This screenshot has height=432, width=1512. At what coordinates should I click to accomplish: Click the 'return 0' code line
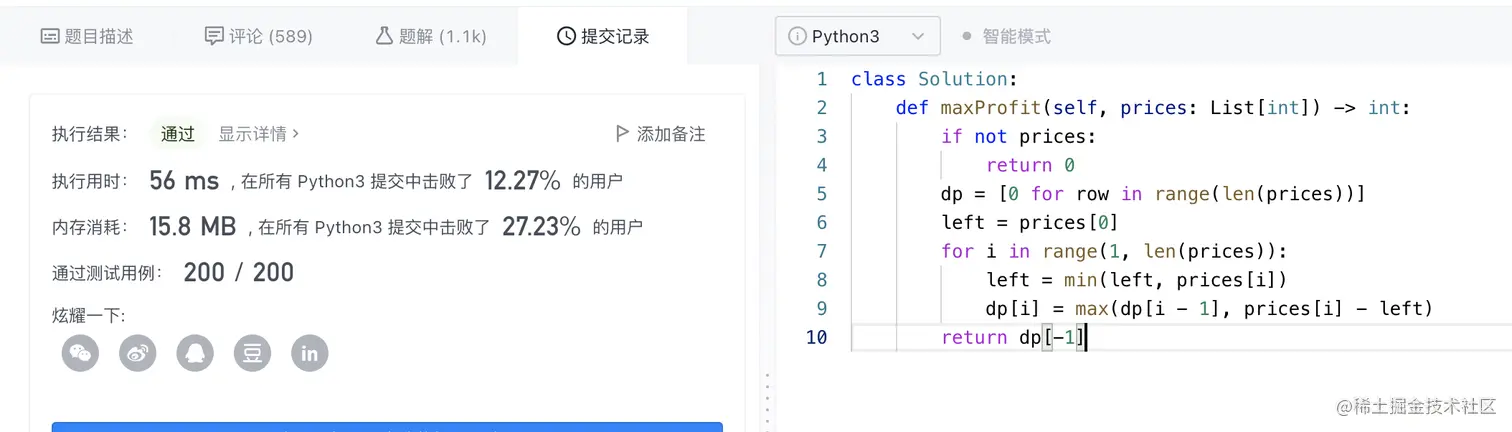pyautogui.click(x=1030, y=165)
